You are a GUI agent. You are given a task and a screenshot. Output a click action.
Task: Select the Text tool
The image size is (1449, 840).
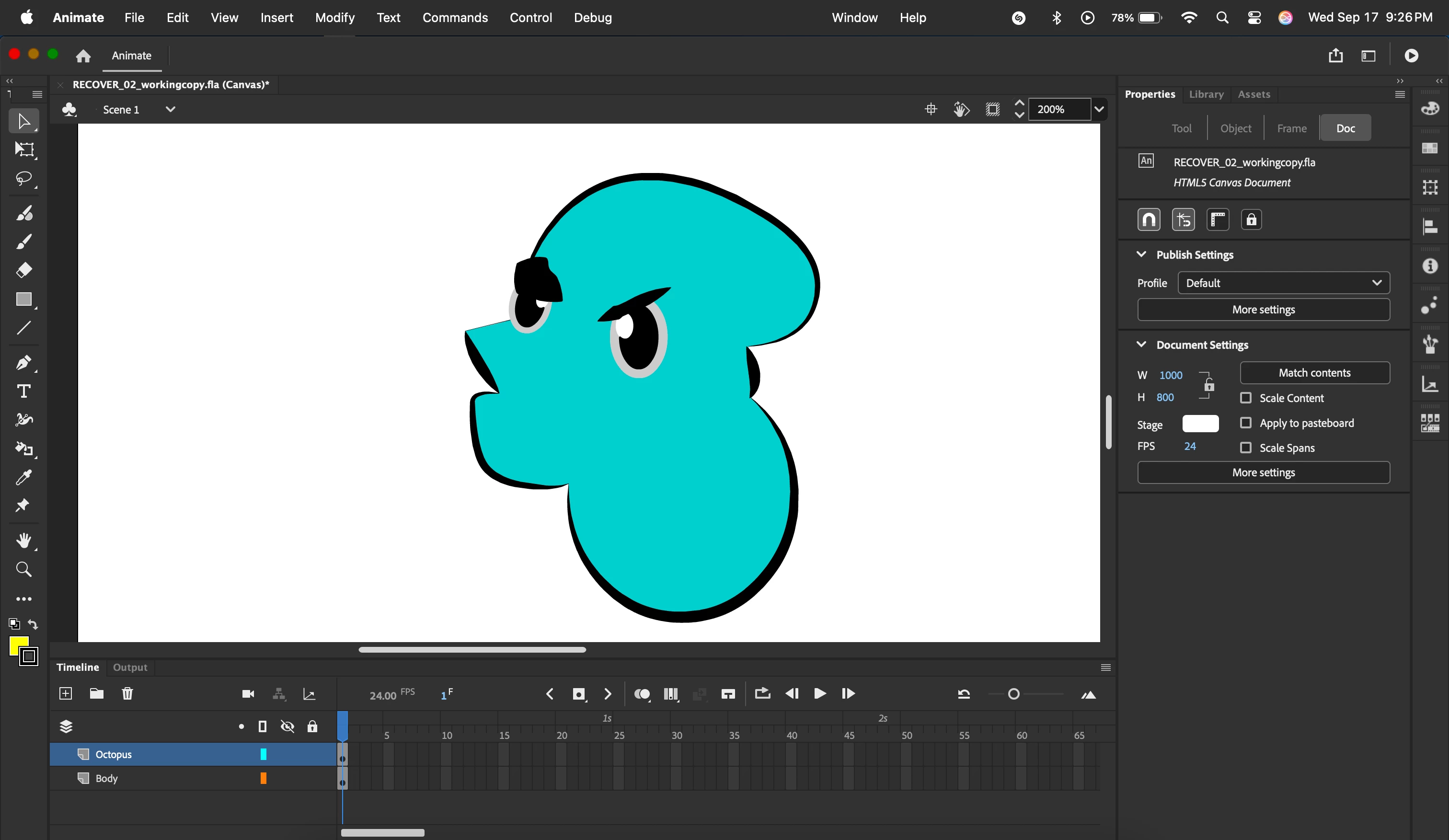tap(24, 391)
